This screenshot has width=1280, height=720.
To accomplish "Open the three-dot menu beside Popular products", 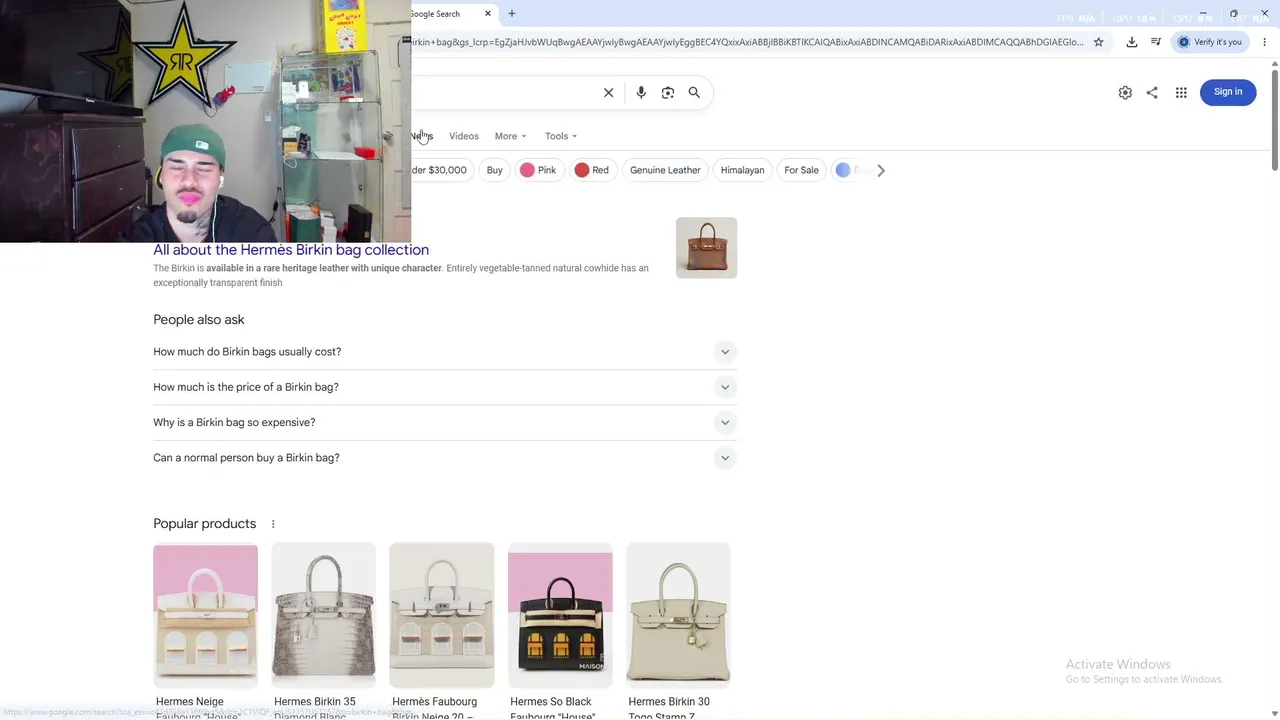I will coord(273,524).
